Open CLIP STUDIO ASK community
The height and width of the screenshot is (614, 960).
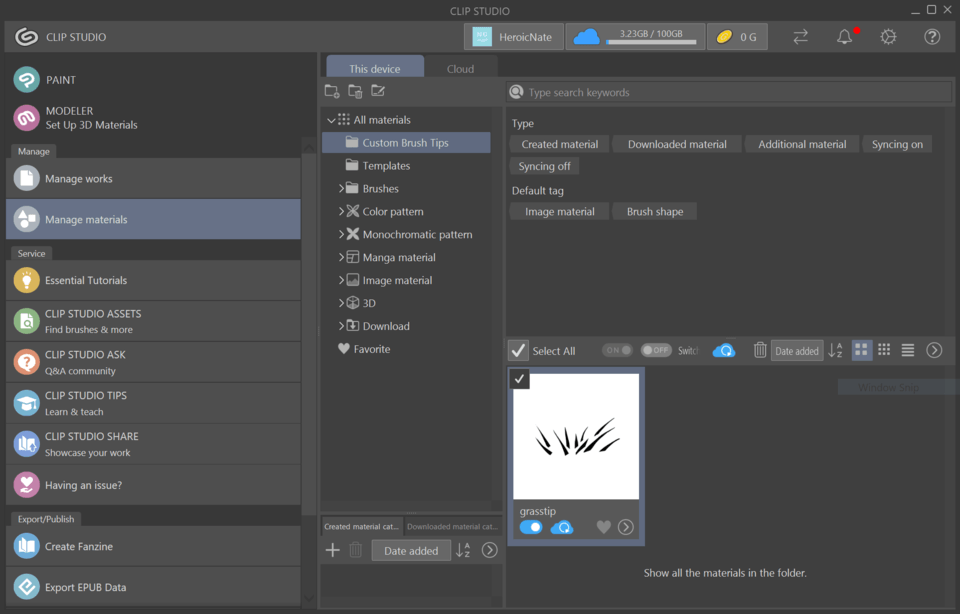(x=153, y=362)
